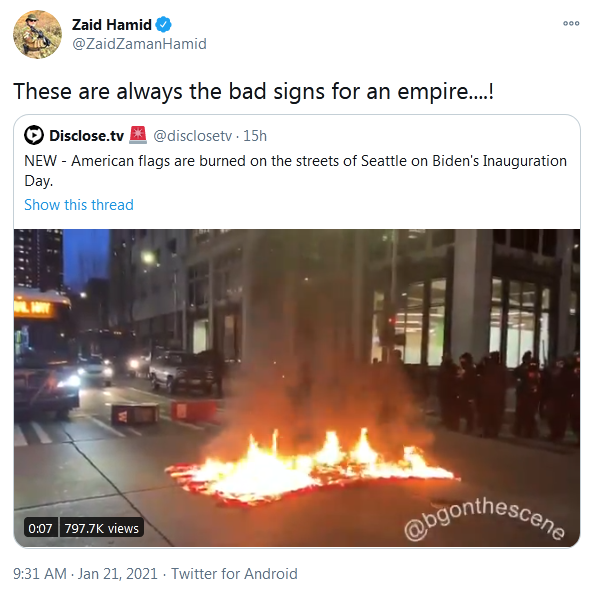The height and width of the screenshot is (590, 596).
Task: Click the Jan 21, 2021 date
Action: point(117,574)
